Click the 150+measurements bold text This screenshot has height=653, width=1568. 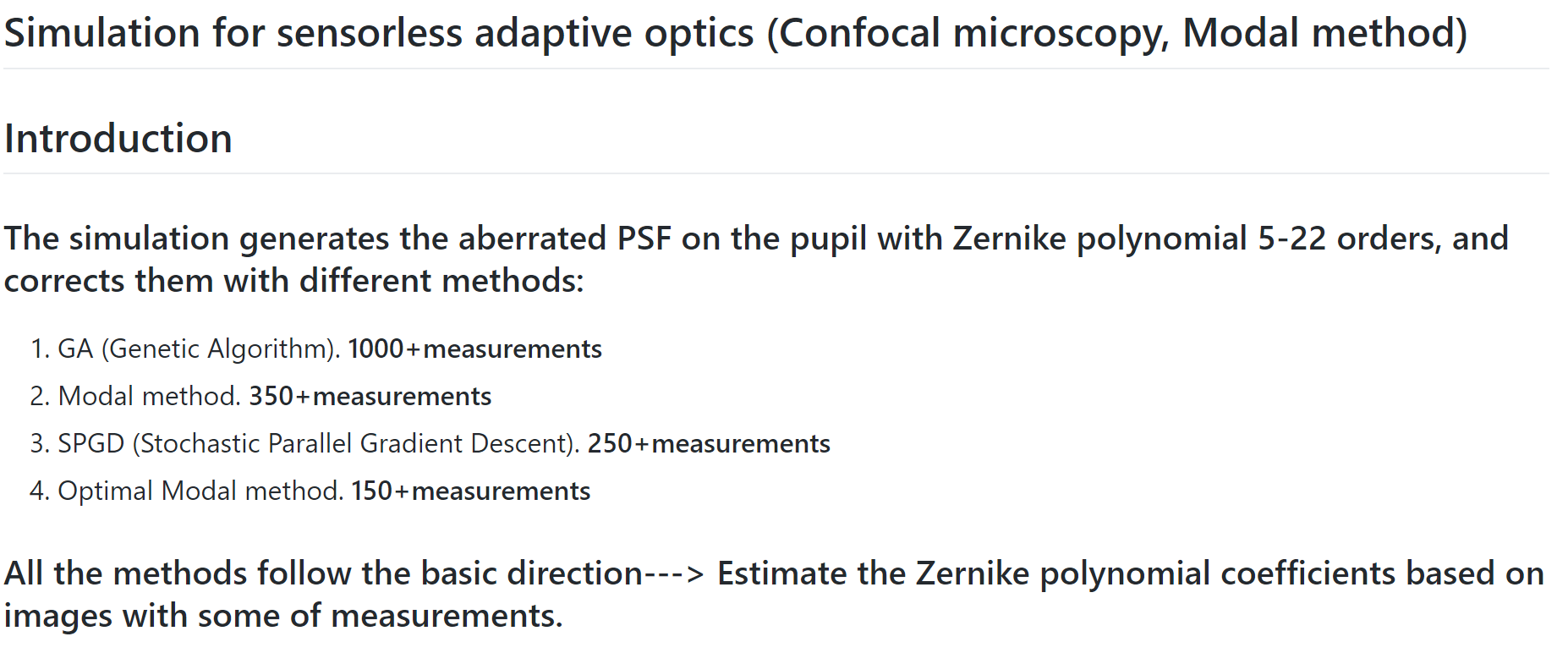click(x=470, y=491)
